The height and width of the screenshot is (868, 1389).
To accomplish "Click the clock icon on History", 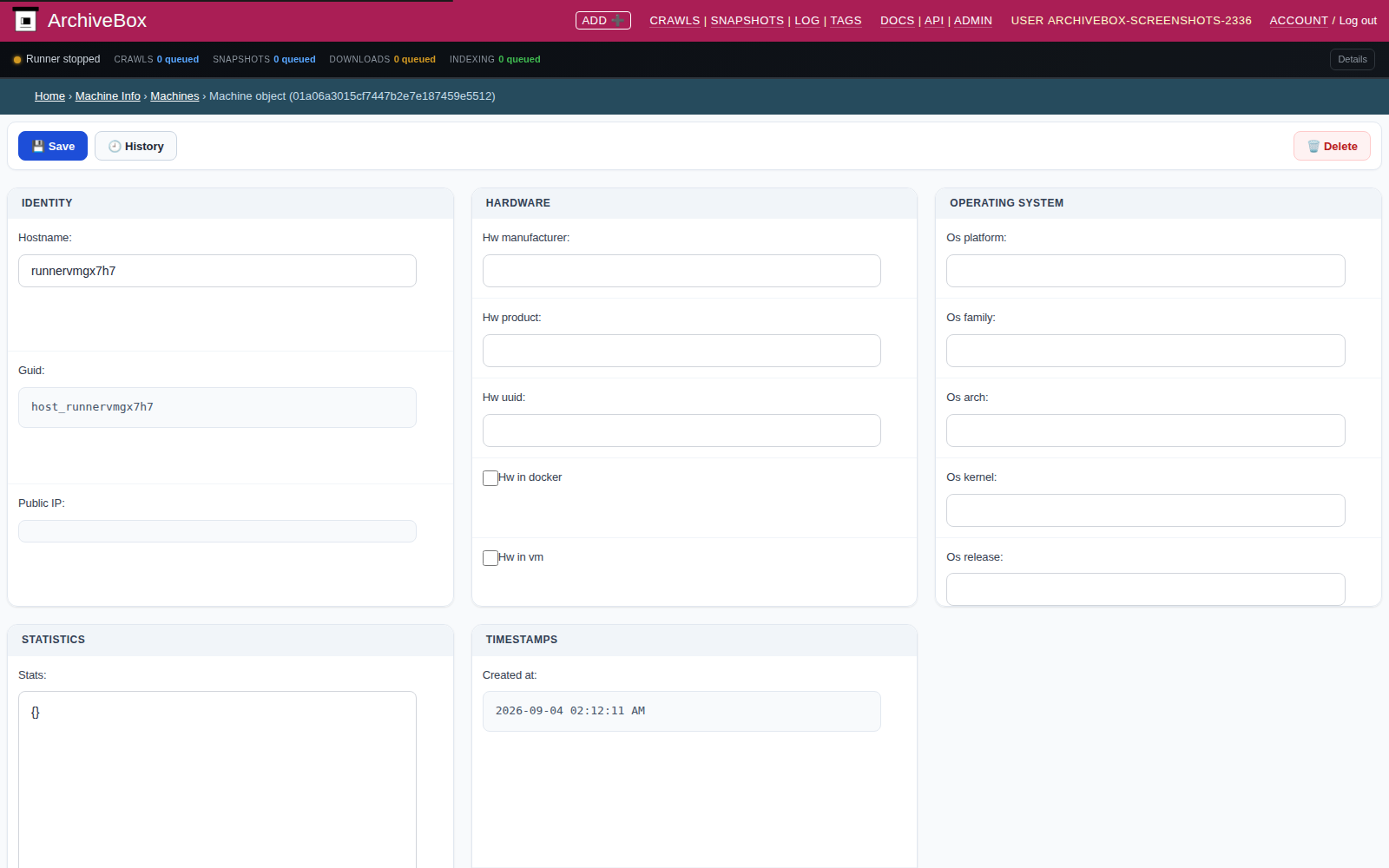I will [115, 146].
